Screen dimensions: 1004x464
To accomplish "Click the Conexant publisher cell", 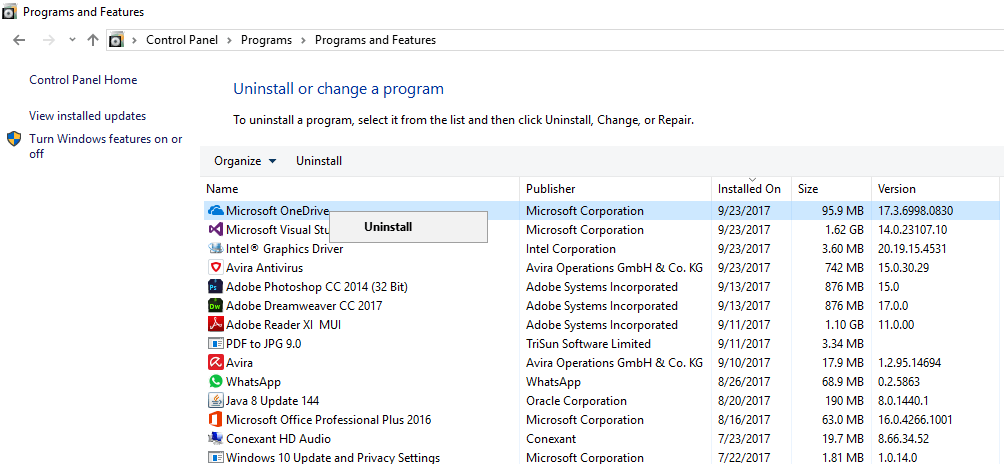I will pyautogui.click(x=551, y=439).
